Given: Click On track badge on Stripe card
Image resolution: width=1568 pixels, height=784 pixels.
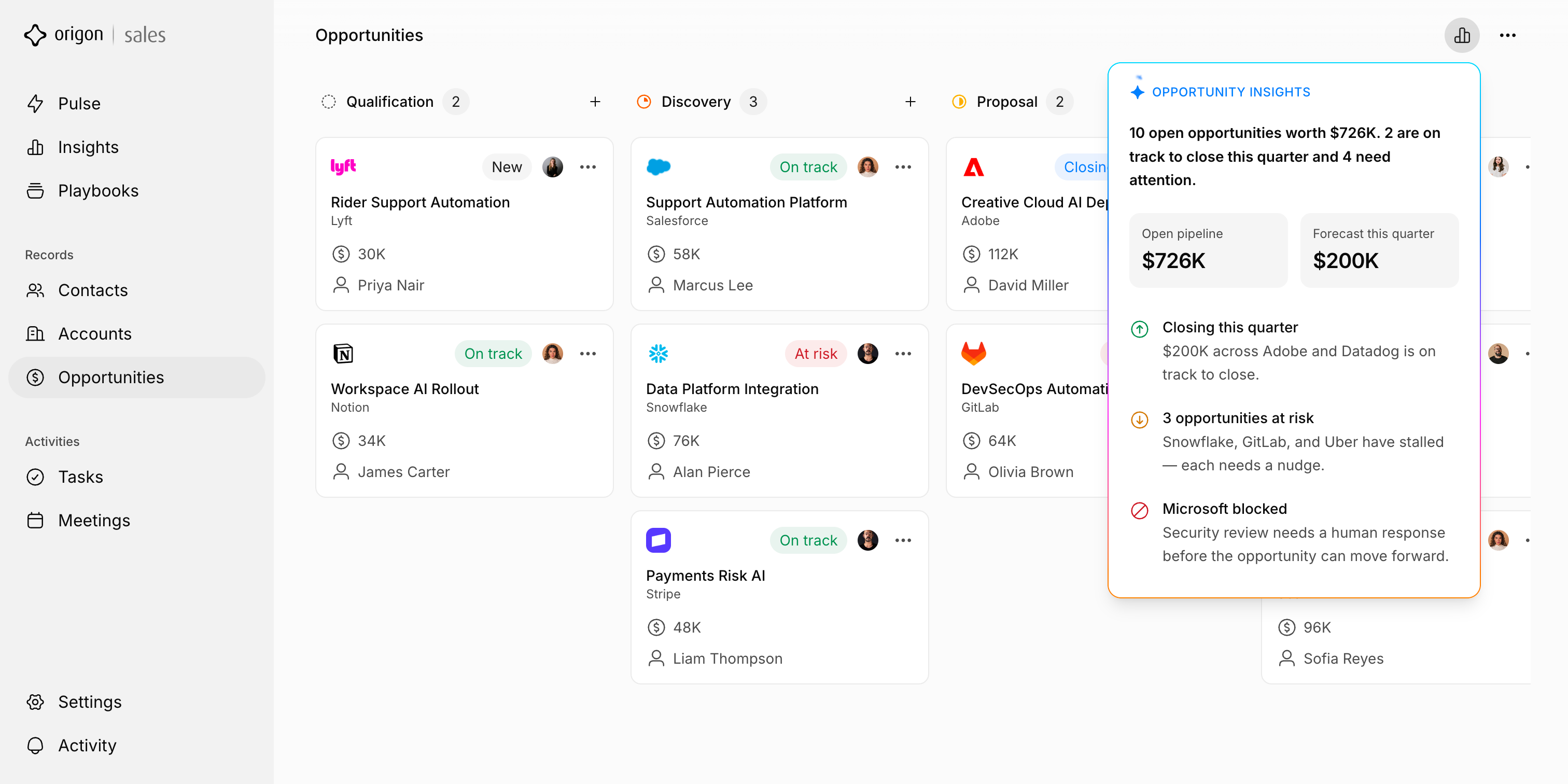Looking at the screenshot, I should click(x=808, y=540).
